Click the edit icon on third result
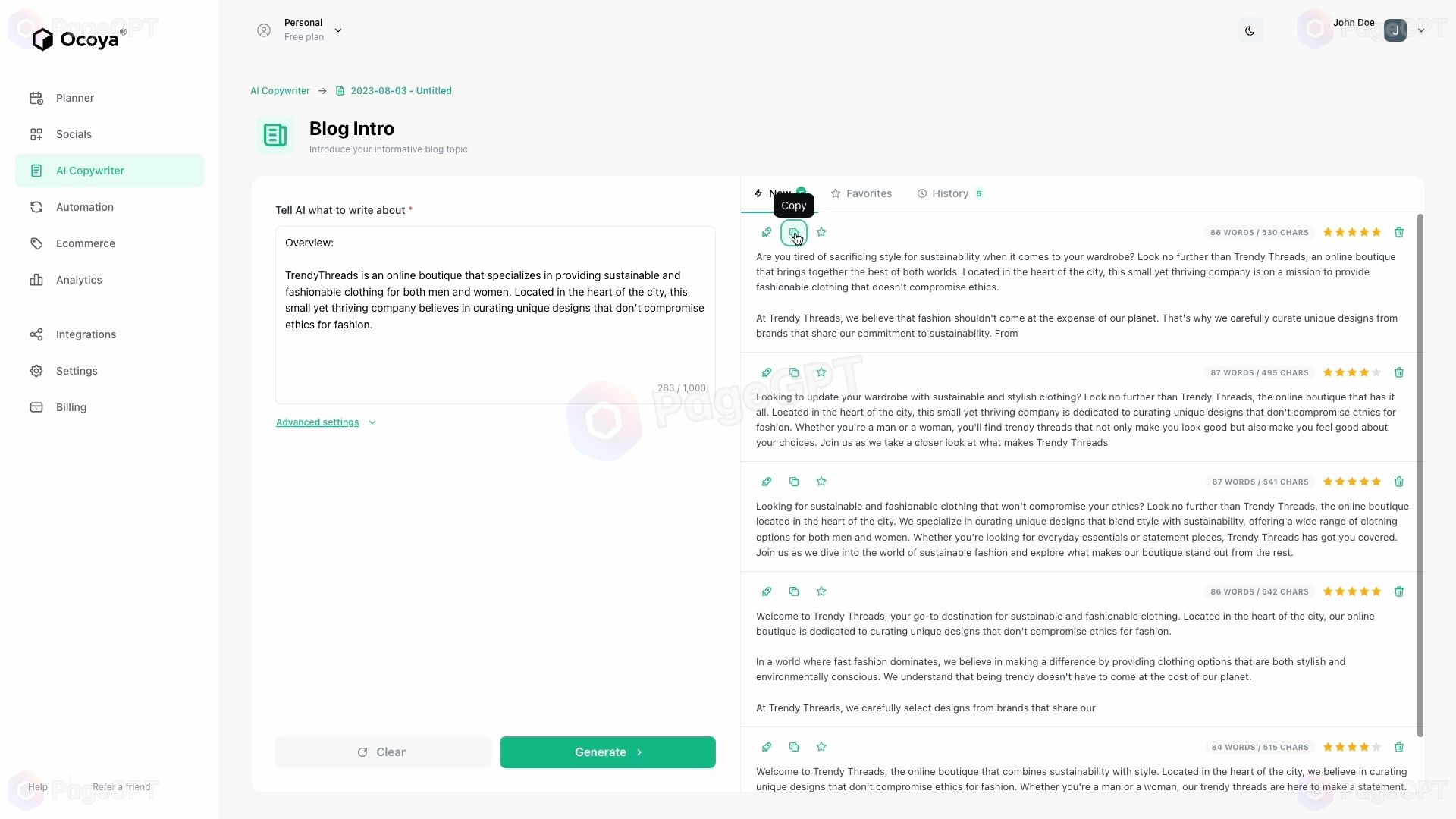The height and width of the screenshot is (819, 1456). pos(767,482)
